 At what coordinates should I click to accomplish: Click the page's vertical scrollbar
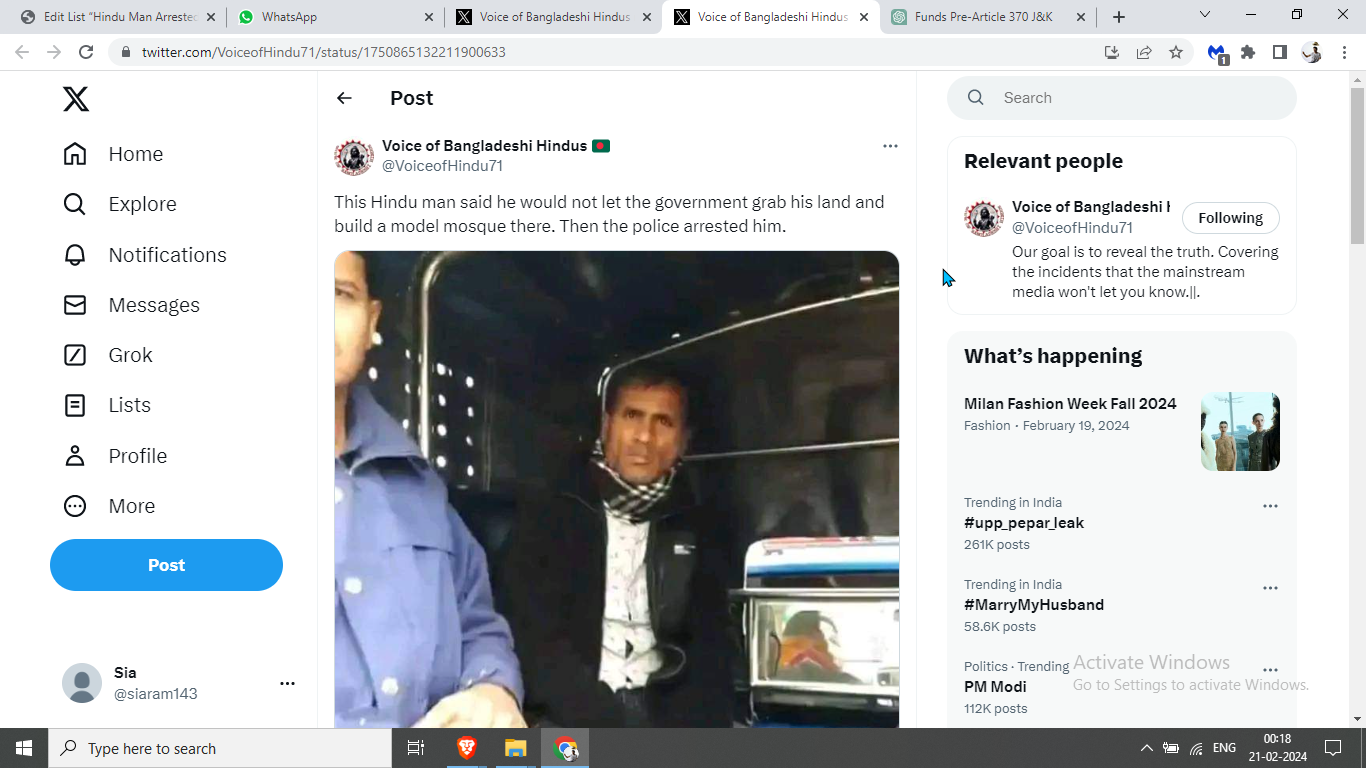1357,400
